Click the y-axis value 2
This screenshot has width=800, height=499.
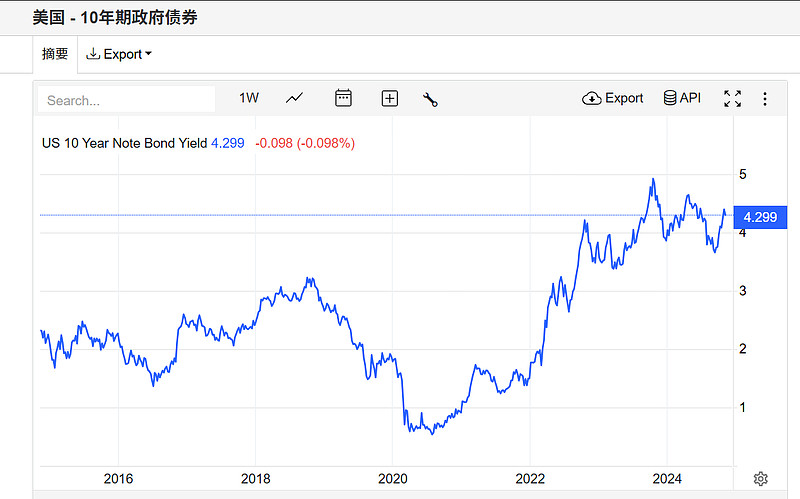click(743, 349)
